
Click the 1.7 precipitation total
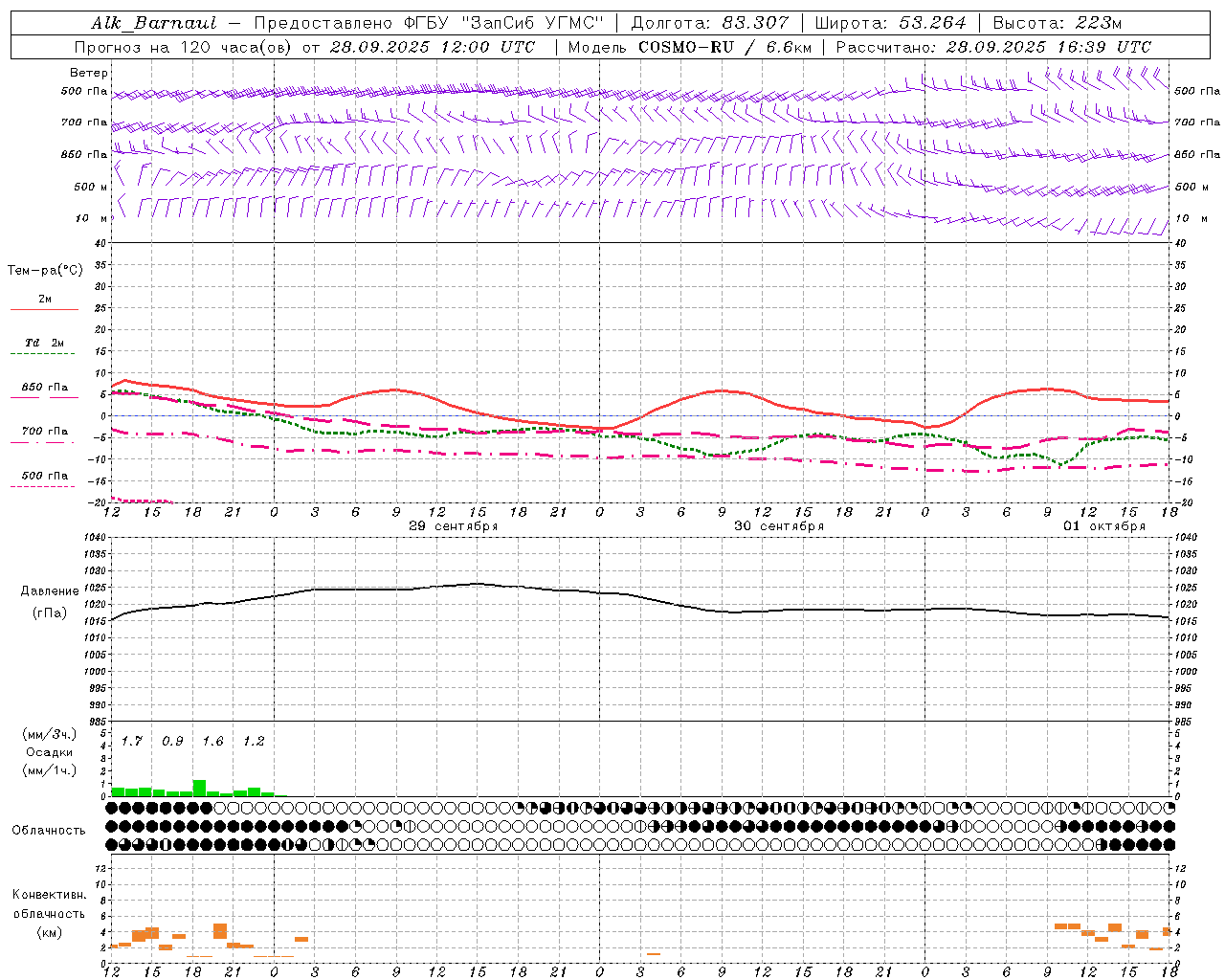131,741
